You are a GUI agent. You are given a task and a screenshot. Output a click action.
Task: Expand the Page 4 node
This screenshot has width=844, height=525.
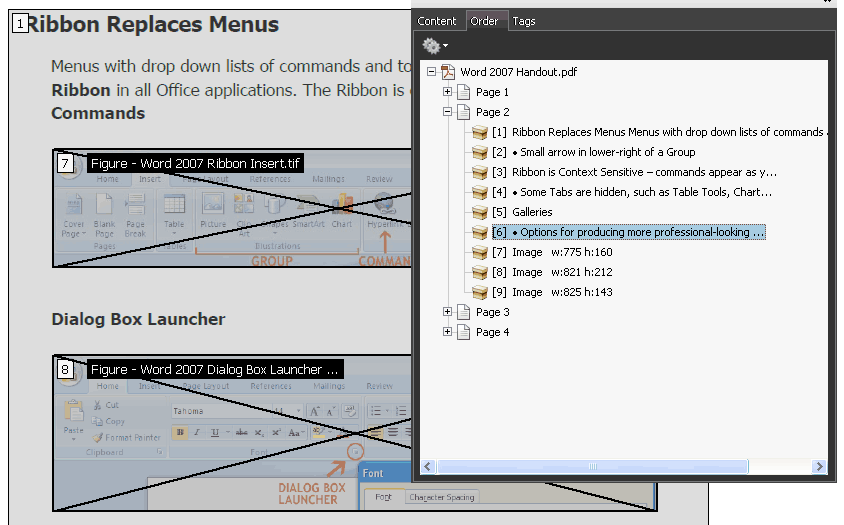447,331
